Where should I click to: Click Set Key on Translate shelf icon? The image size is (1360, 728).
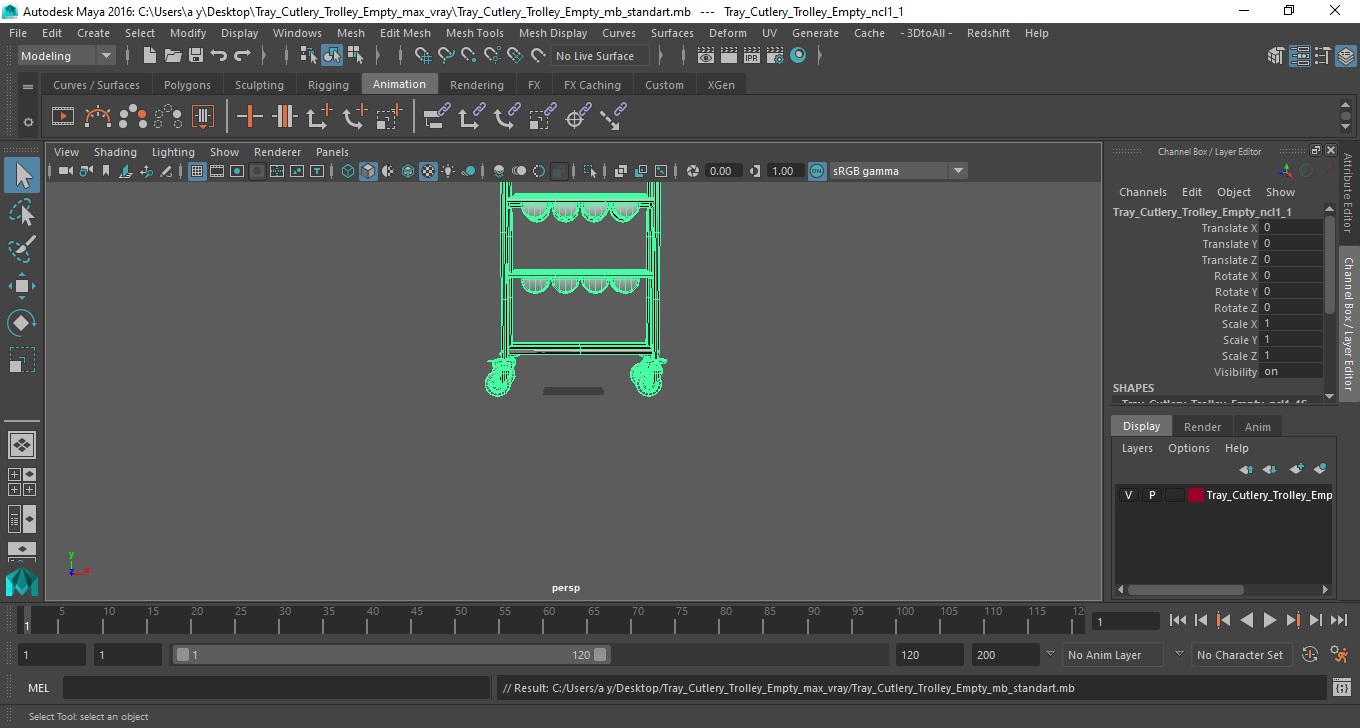coord(318,117)
